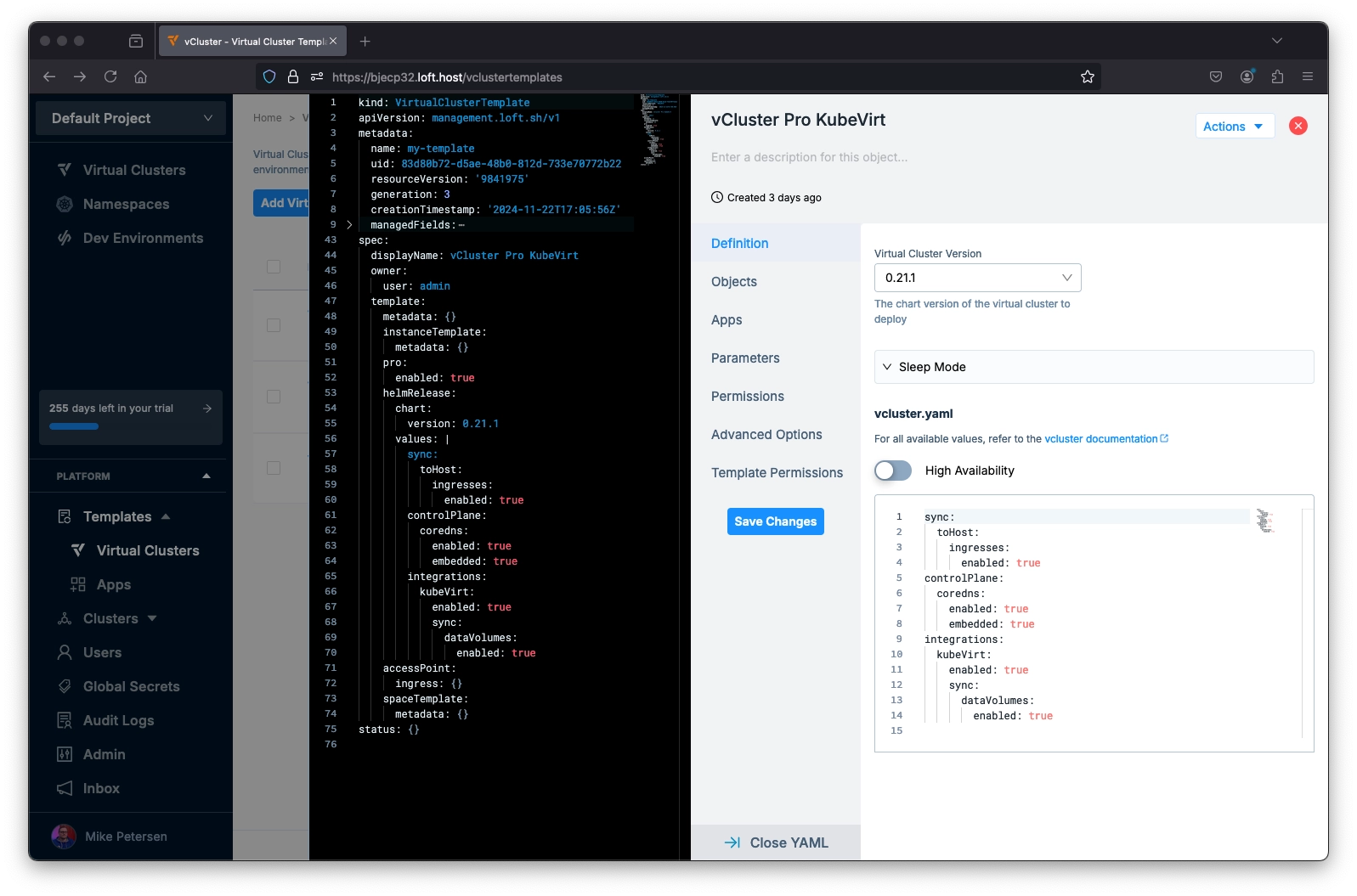
Task: Click the browser back arrow
Action: (49, 76)
